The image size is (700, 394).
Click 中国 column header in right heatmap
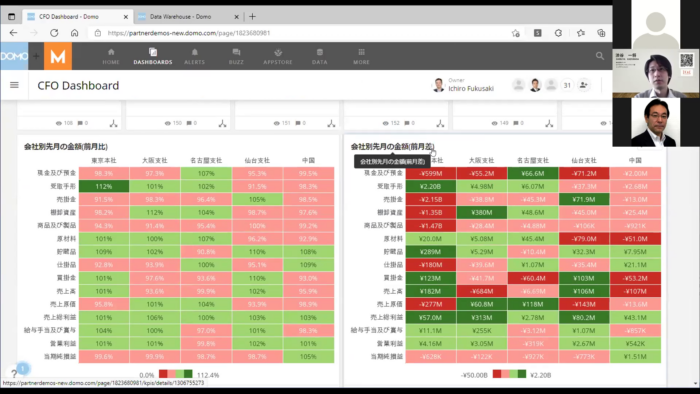pos(635,160)
